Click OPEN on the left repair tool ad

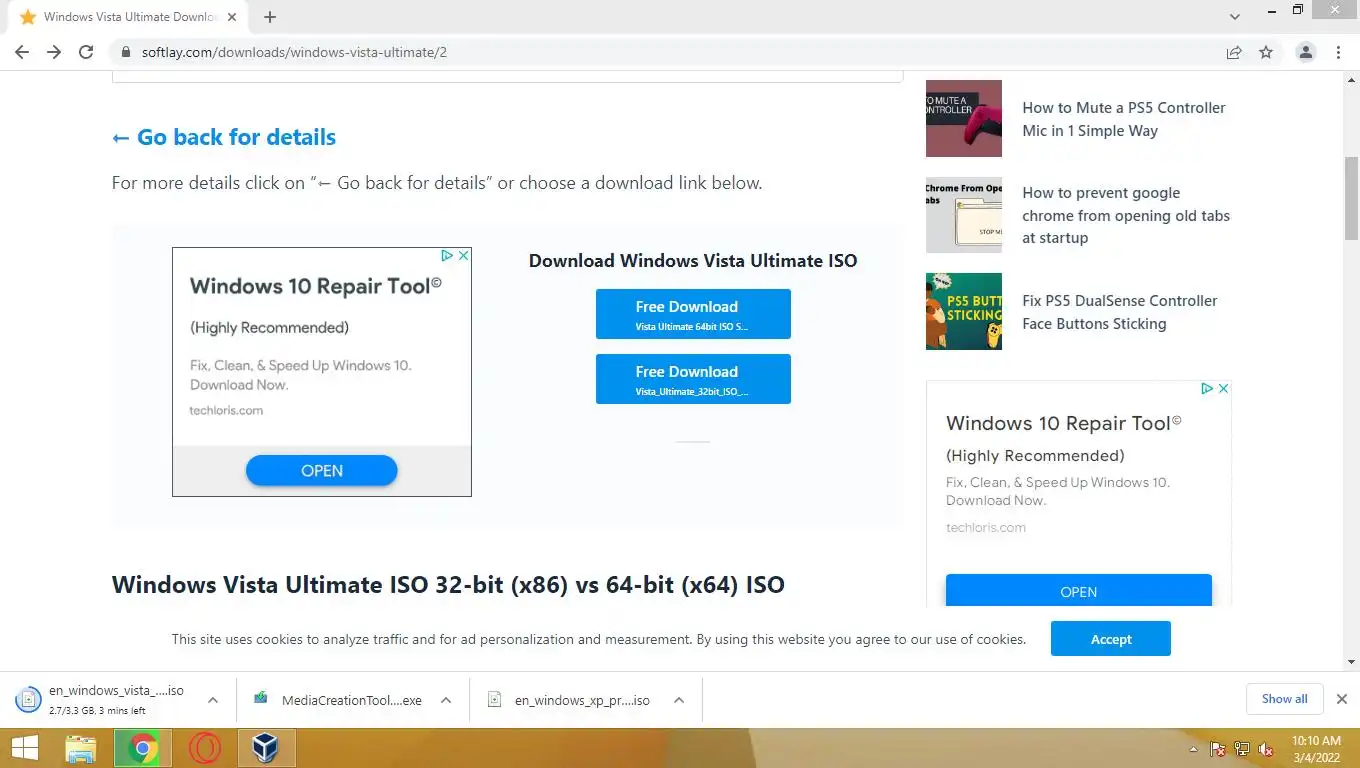pyautogui.click(x=322, y=471)
